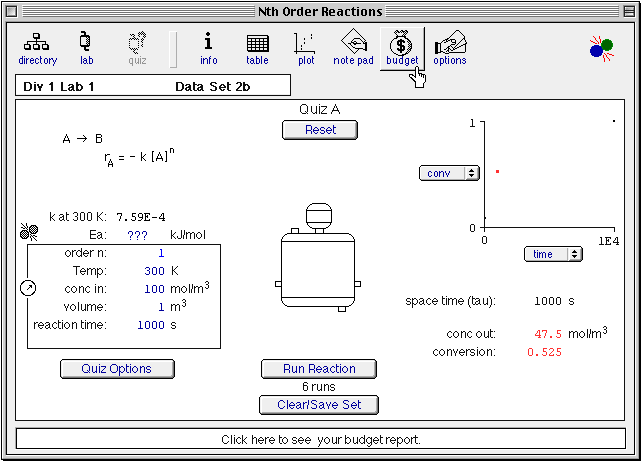The width and height of the screenshot is (643, 462).
Task: Open the directory icon in toolbar
Action: point(38,46)
